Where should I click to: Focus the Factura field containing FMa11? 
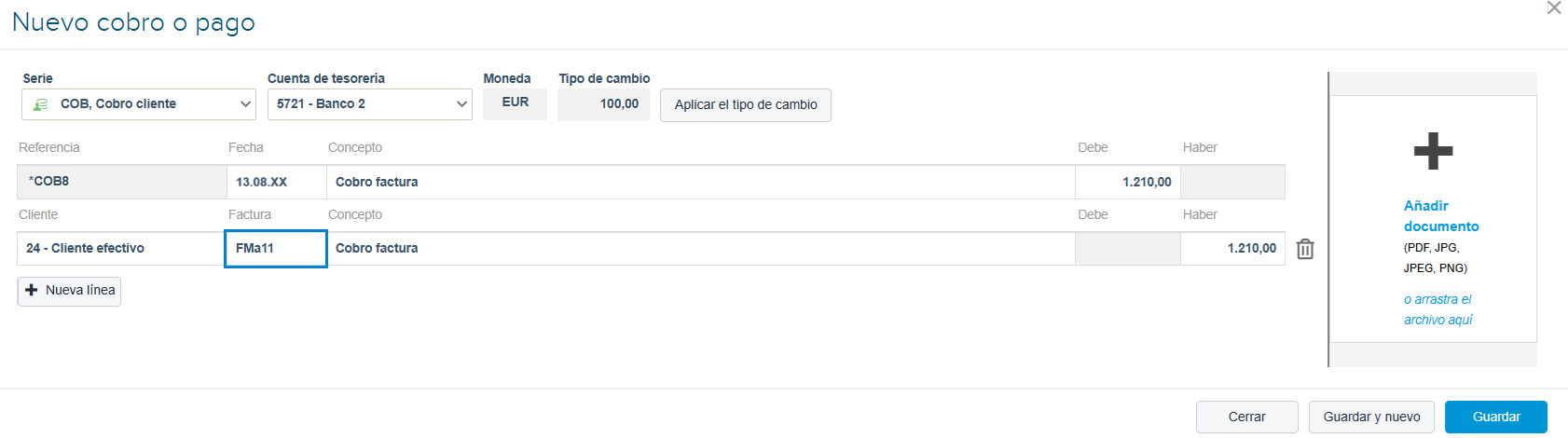coord(275,248)
